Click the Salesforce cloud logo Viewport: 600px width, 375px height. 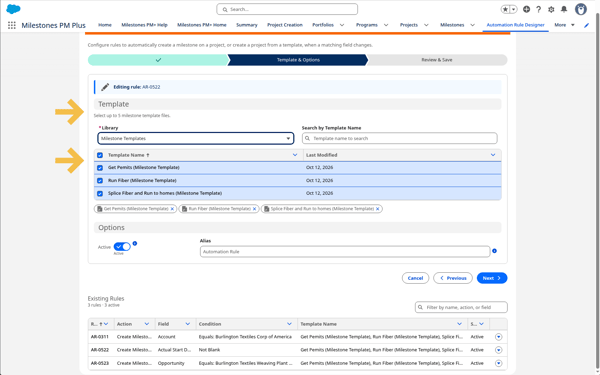13,9
